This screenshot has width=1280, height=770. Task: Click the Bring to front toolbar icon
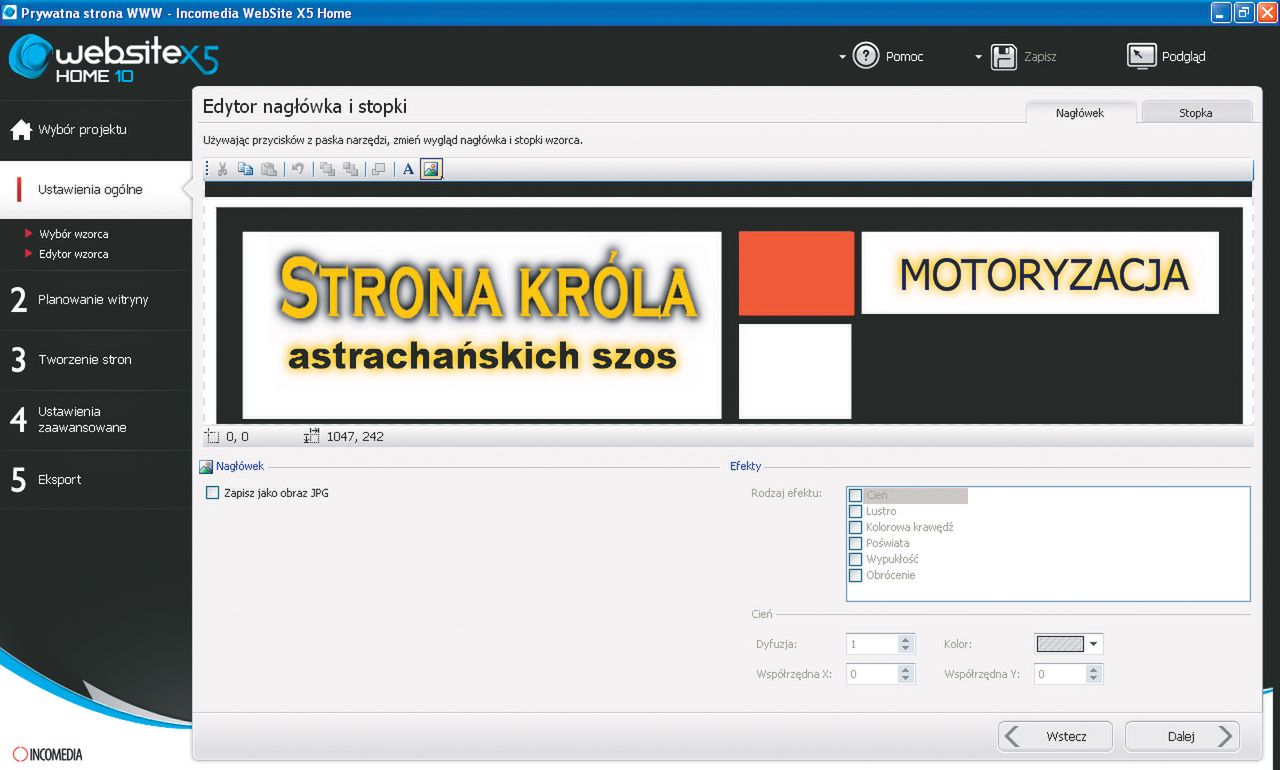(328, 169)
